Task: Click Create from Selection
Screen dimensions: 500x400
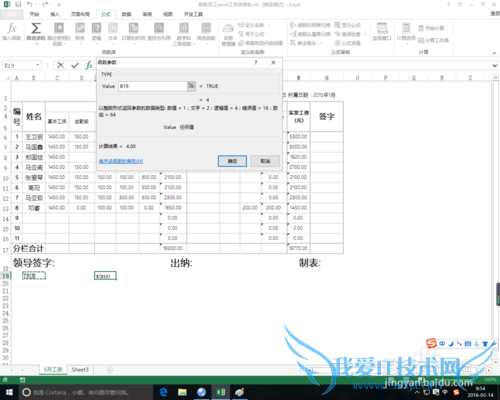Action: [260, 43]
